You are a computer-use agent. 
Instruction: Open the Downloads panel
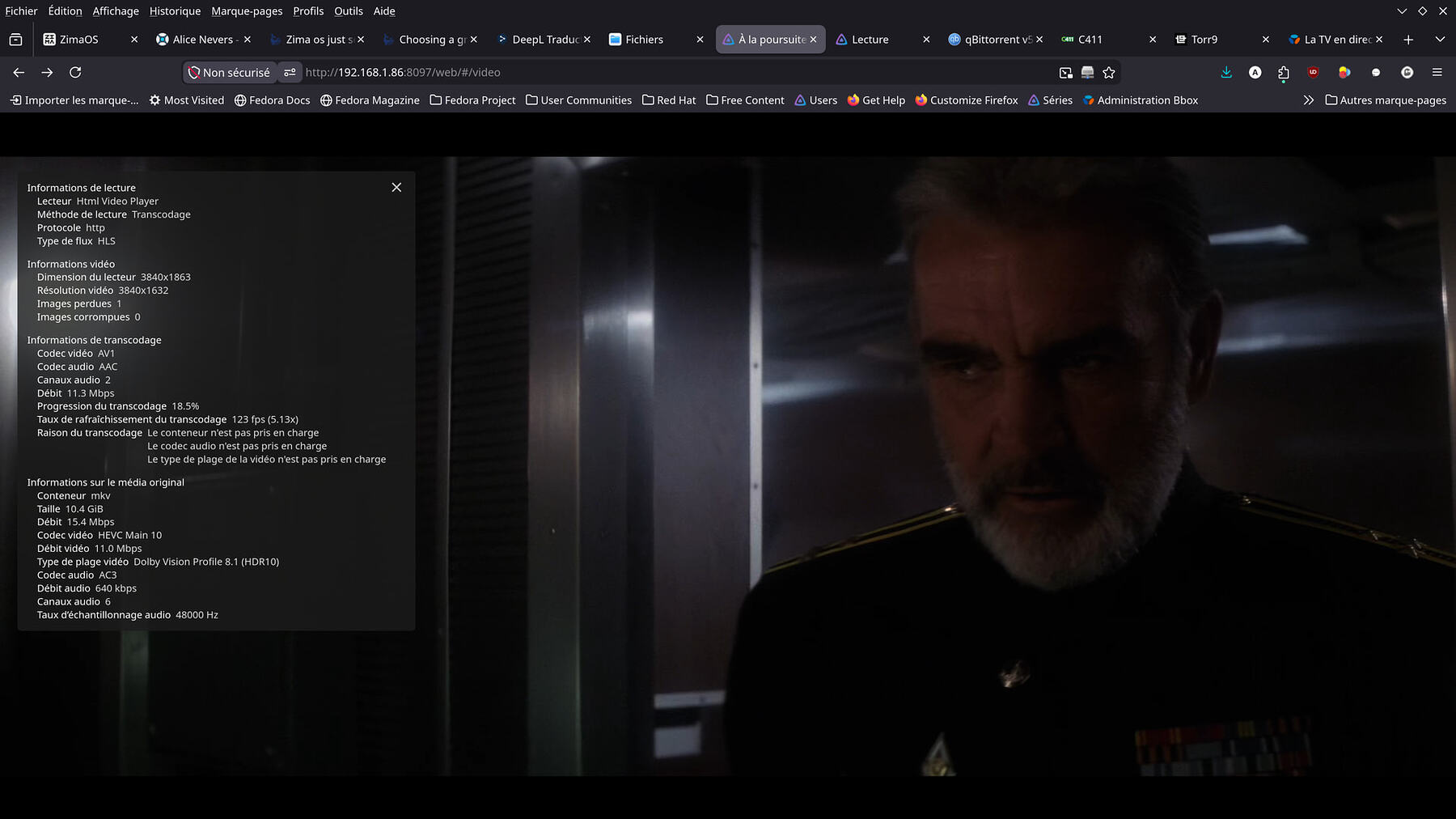tap(1226, 73)
